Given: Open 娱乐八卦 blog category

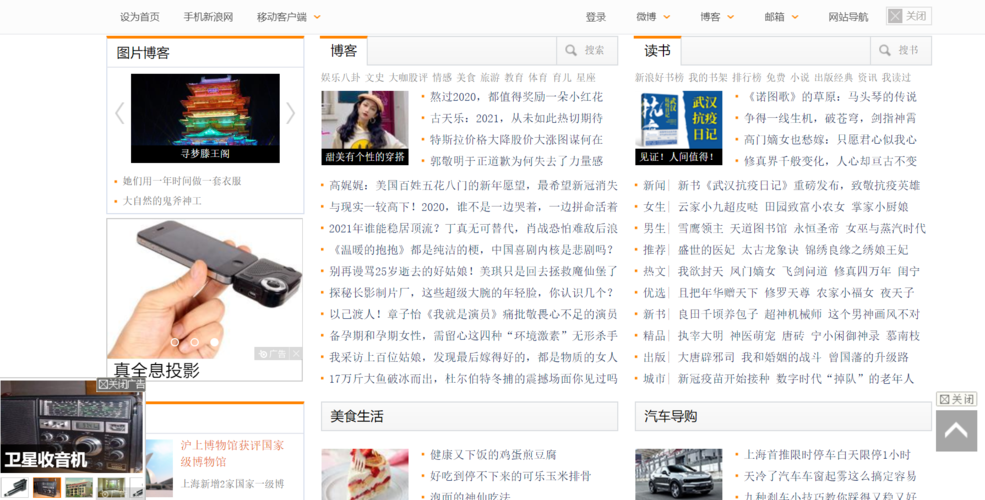Looking at the screenshot, I should [340, 77].
